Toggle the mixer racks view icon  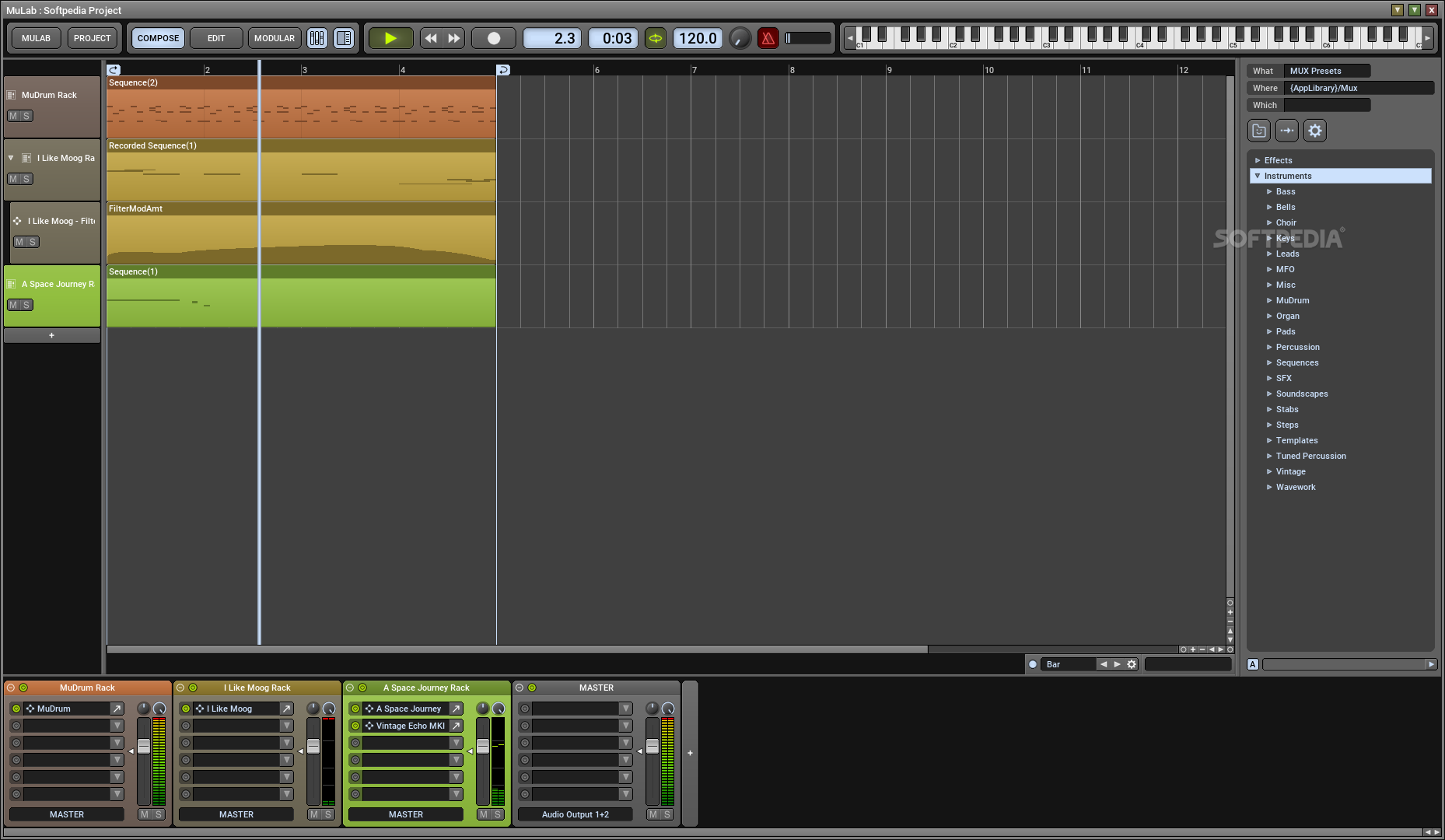tap(317, 38)
